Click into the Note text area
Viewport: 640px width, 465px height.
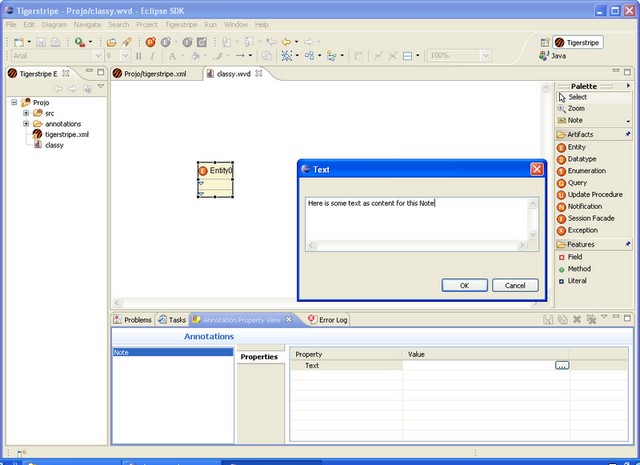tap(416, 218)
